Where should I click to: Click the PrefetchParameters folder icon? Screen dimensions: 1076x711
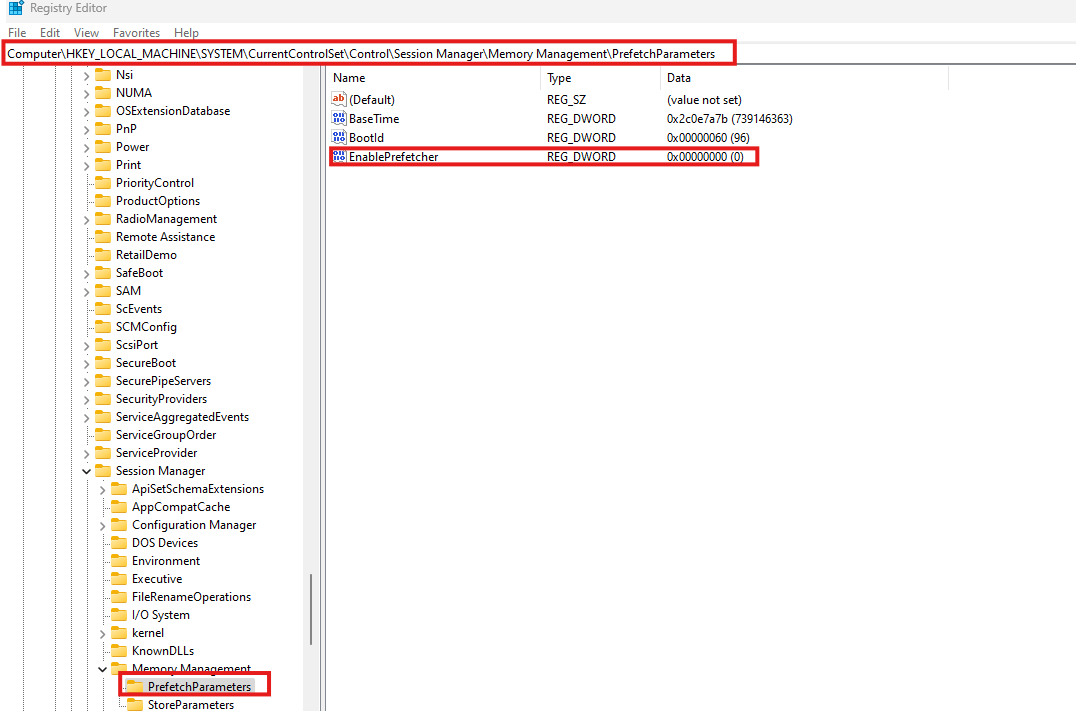click(x=136, y=686)
